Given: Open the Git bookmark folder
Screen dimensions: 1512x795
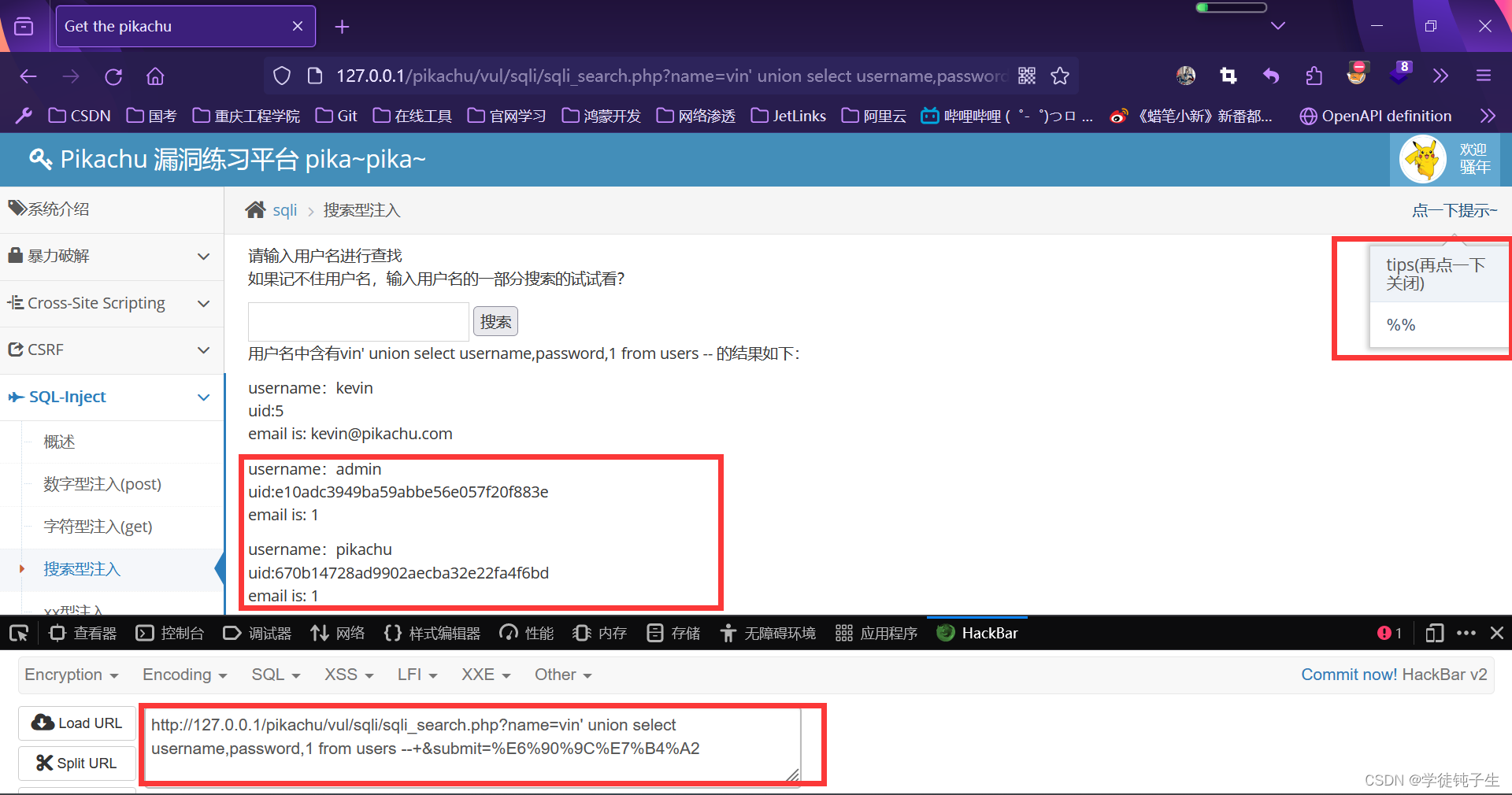Looking at the screenshot, I should pos(336,116).
